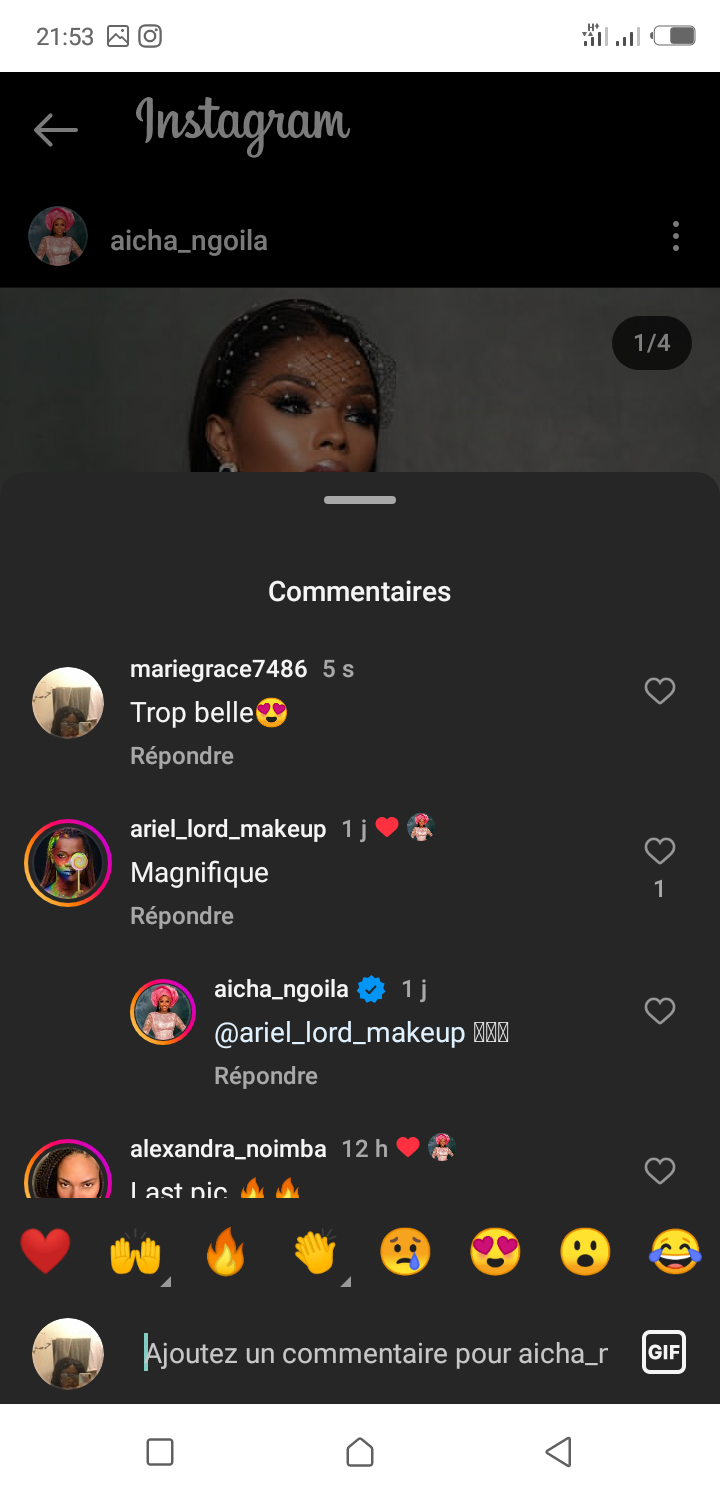Insert the crying face emoji

(405, 1251)
